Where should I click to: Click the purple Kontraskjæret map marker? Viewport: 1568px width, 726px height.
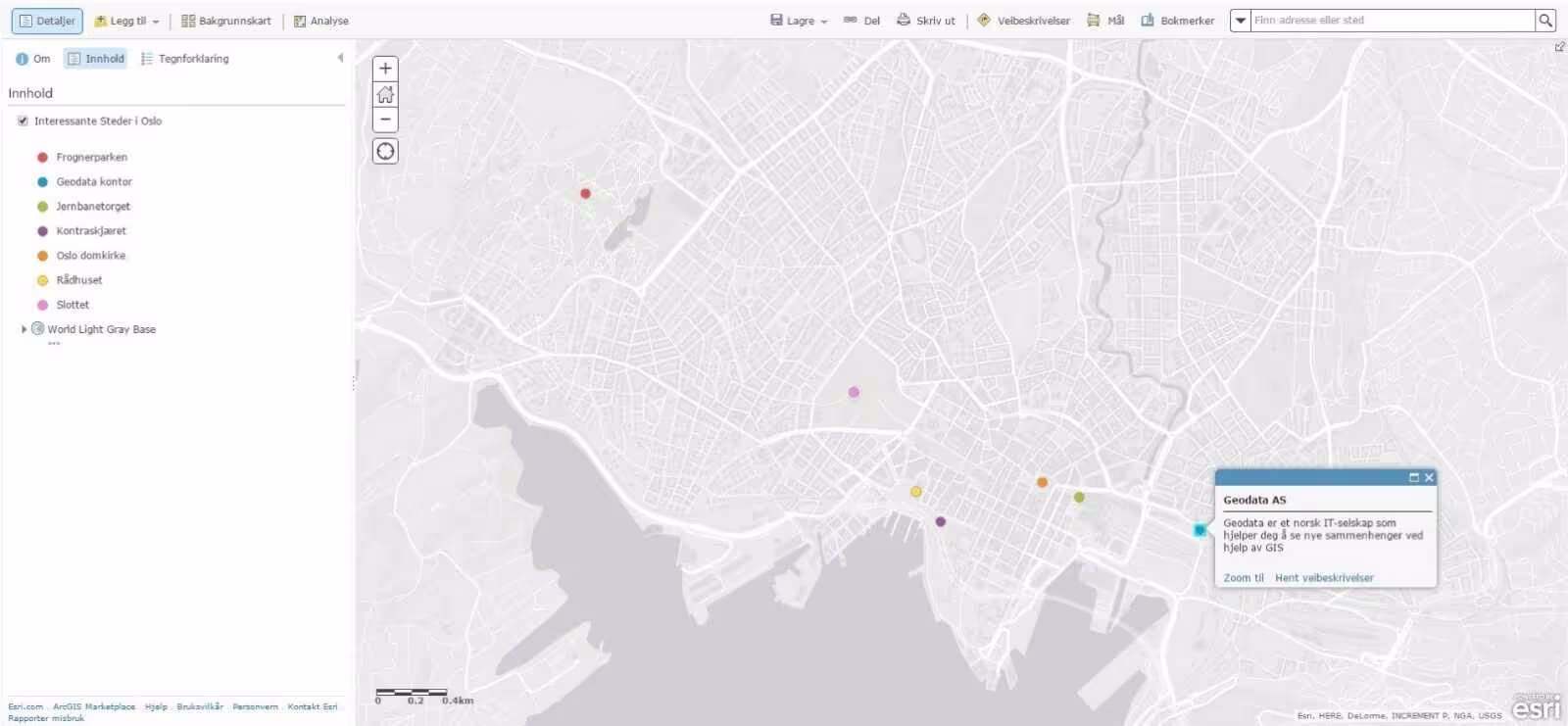click(x=940, y=522)
